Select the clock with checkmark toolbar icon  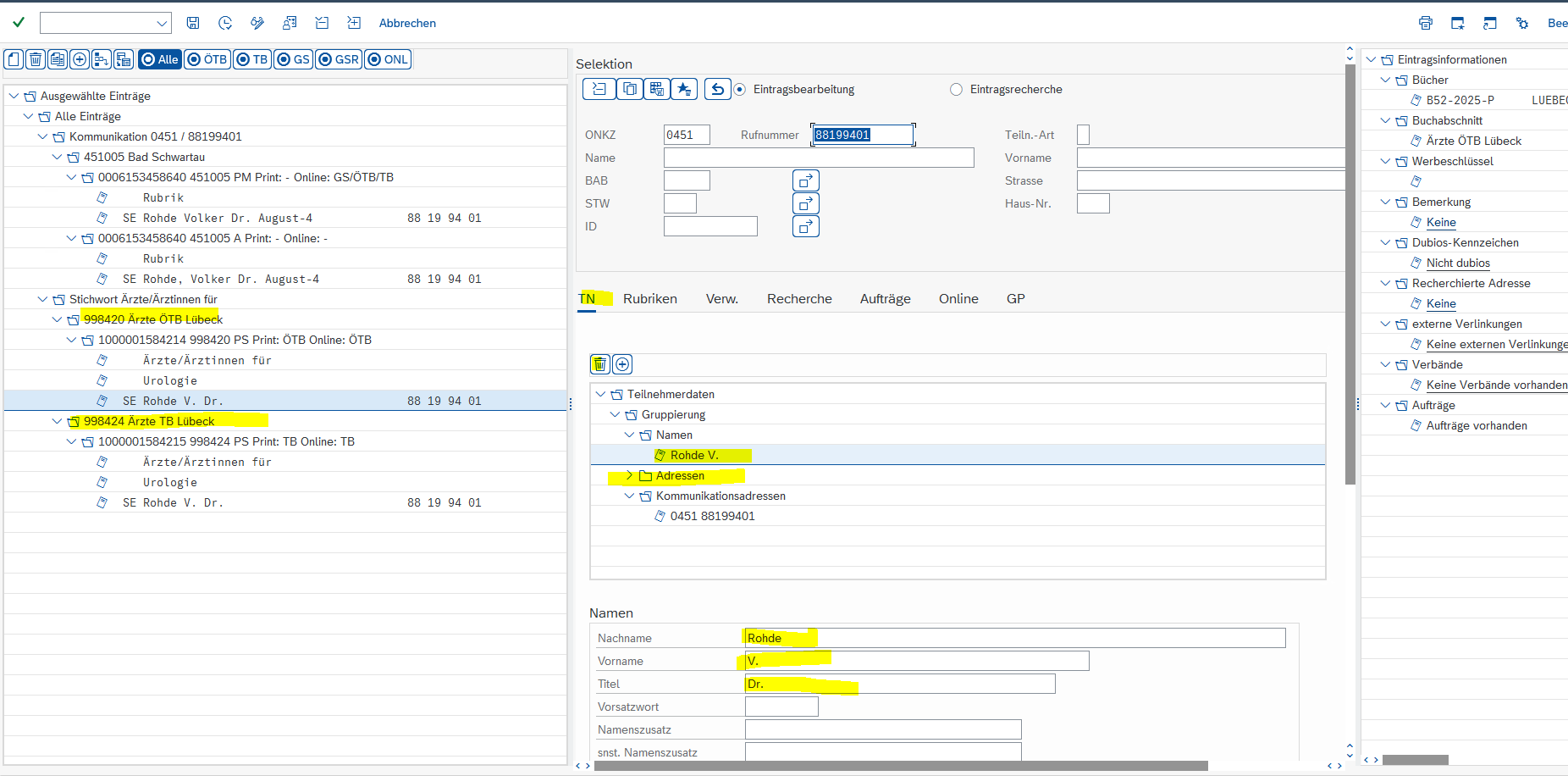(x=225, y=23)
